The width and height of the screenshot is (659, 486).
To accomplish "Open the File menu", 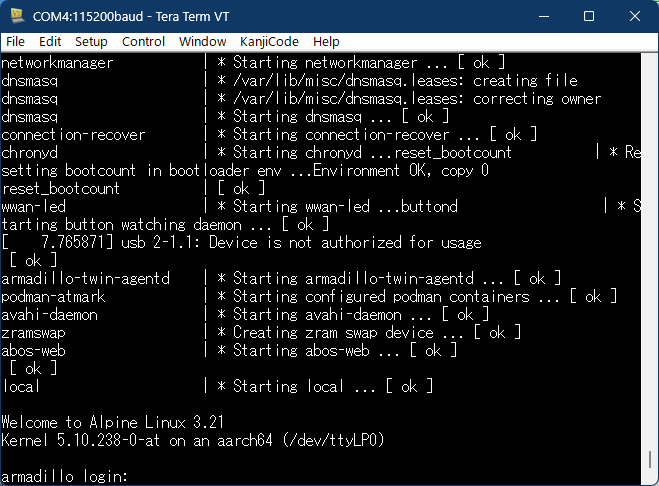I will click(x=15, y=42).
